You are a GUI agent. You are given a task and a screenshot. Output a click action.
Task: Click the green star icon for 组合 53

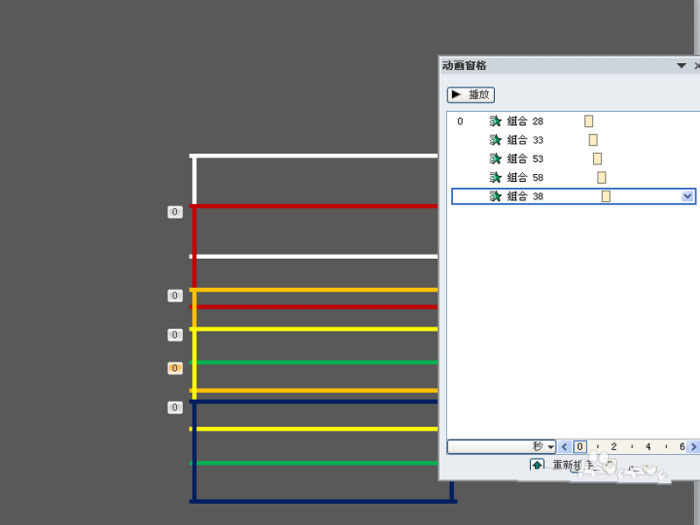click(x=495, y=159)
